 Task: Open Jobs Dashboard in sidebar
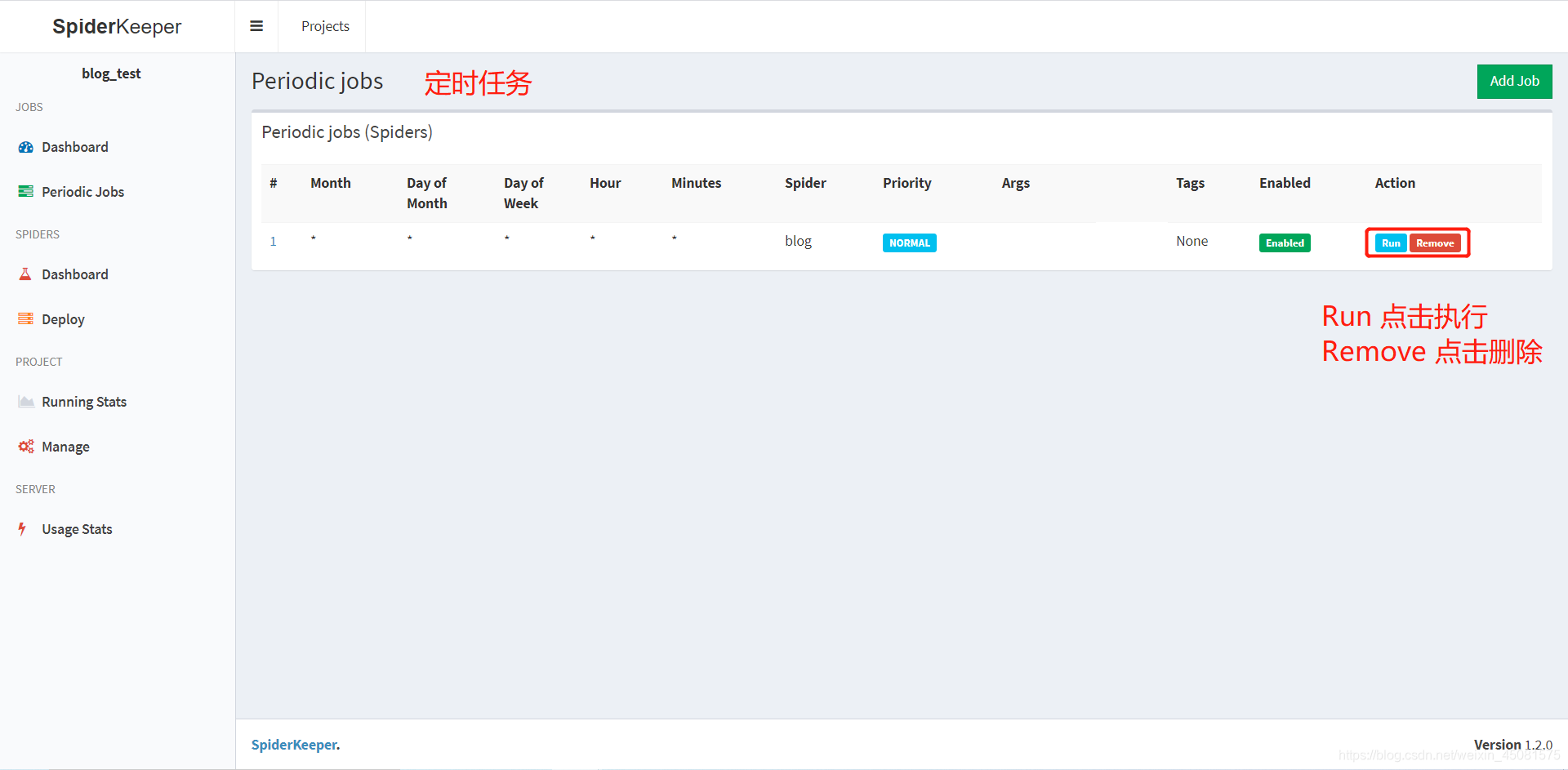point(75,147)
